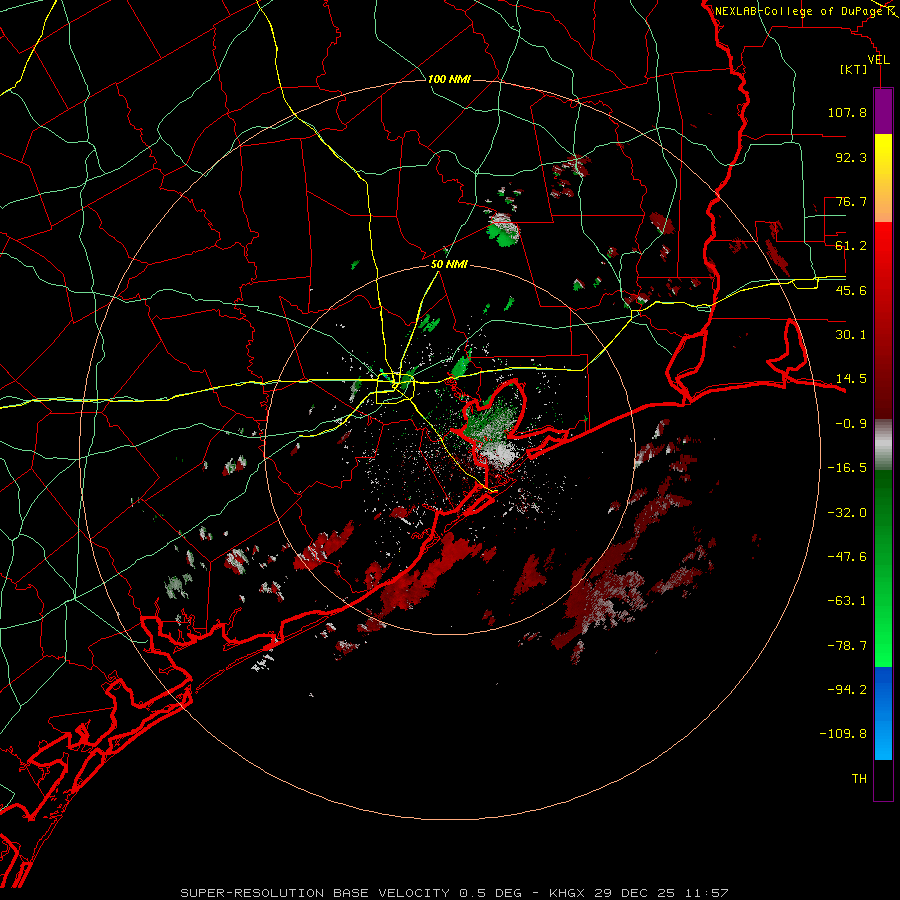Select the -94.2 scale value
Viewport: 900px width, 900px height.
click(847, 689)
